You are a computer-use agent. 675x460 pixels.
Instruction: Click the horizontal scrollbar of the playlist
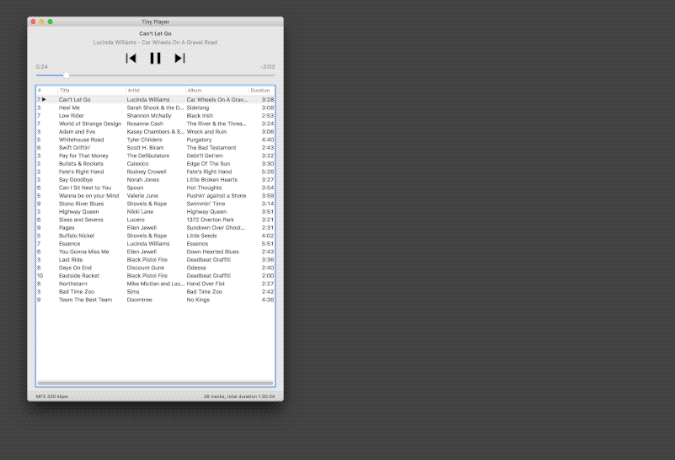(155, 383)
